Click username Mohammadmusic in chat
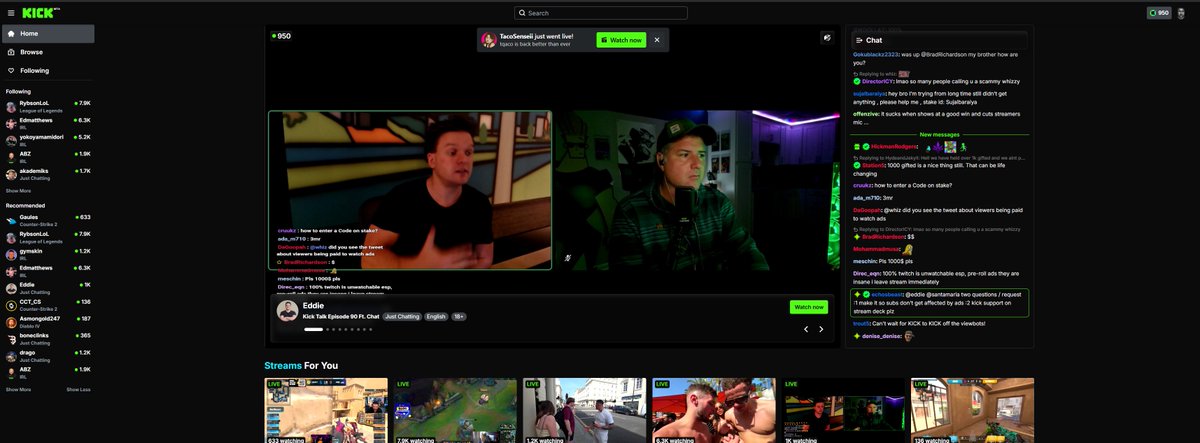This screenshot has height=443, width=1200. [x=877, y=249]
